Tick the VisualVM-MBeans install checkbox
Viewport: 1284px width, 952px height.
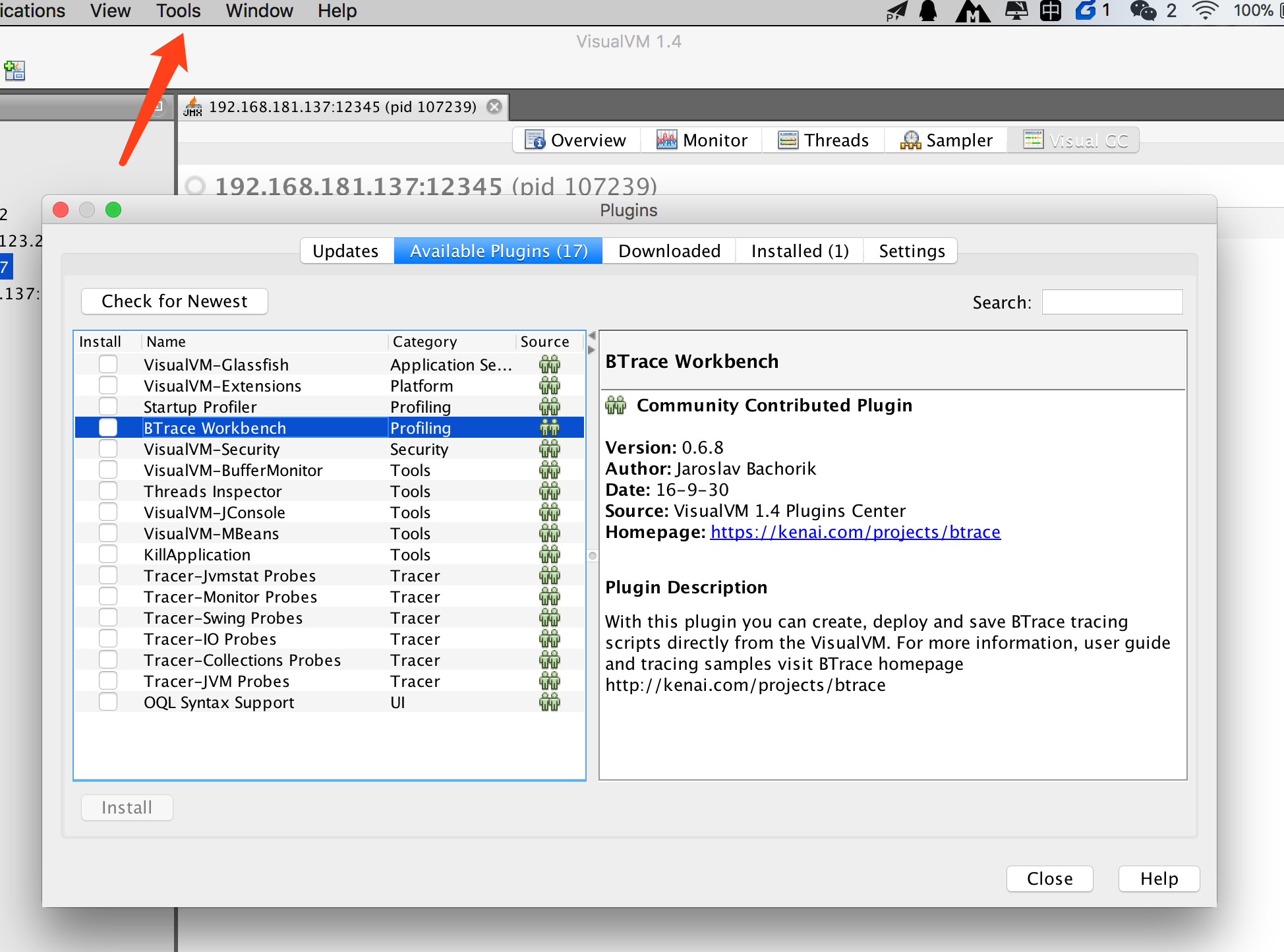(x=108, y=533)
